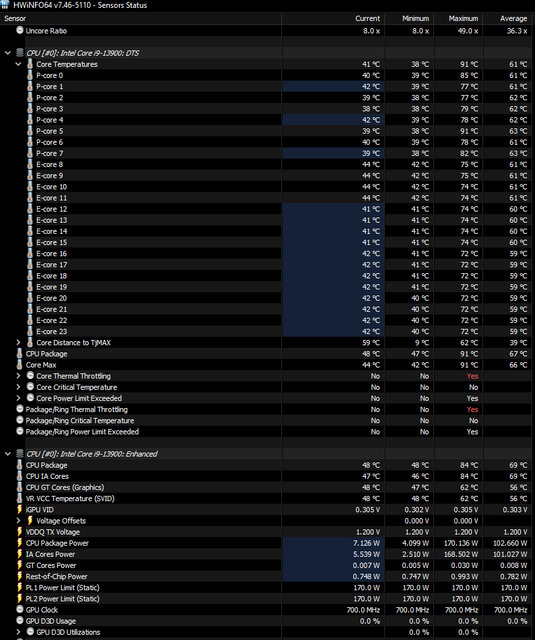Click thermometer icon beside P-core 5

coord(30,131)
